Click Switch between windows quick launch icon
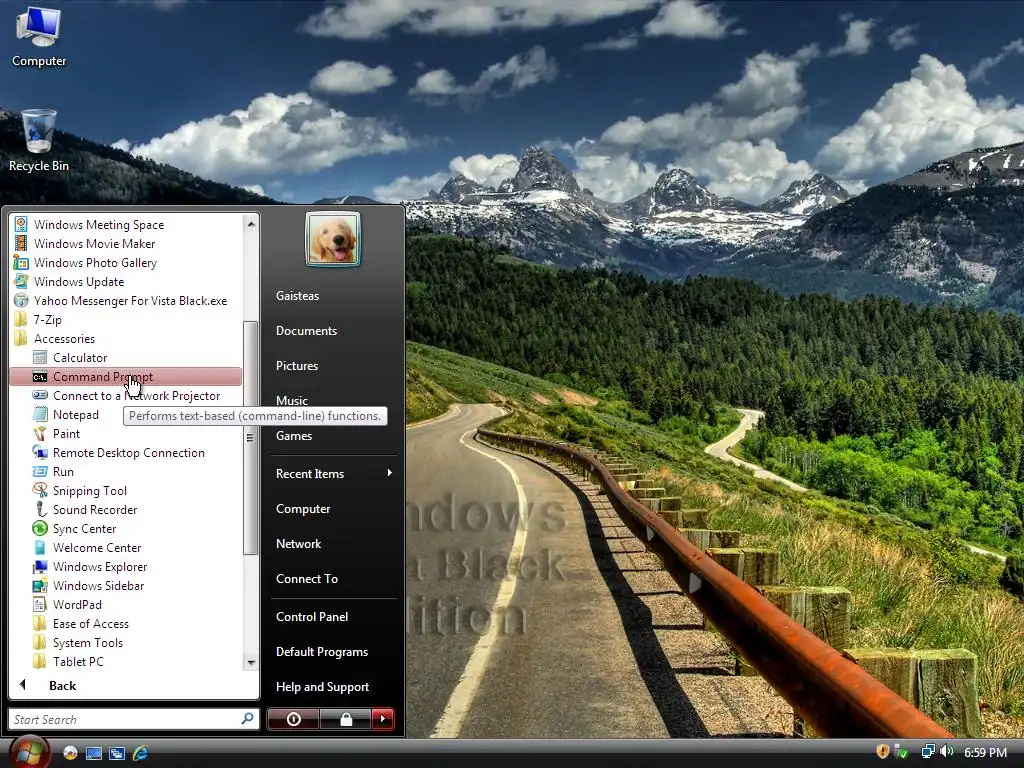The height and width of the screenshot is (768, 1024). click(x=117, y=753)
